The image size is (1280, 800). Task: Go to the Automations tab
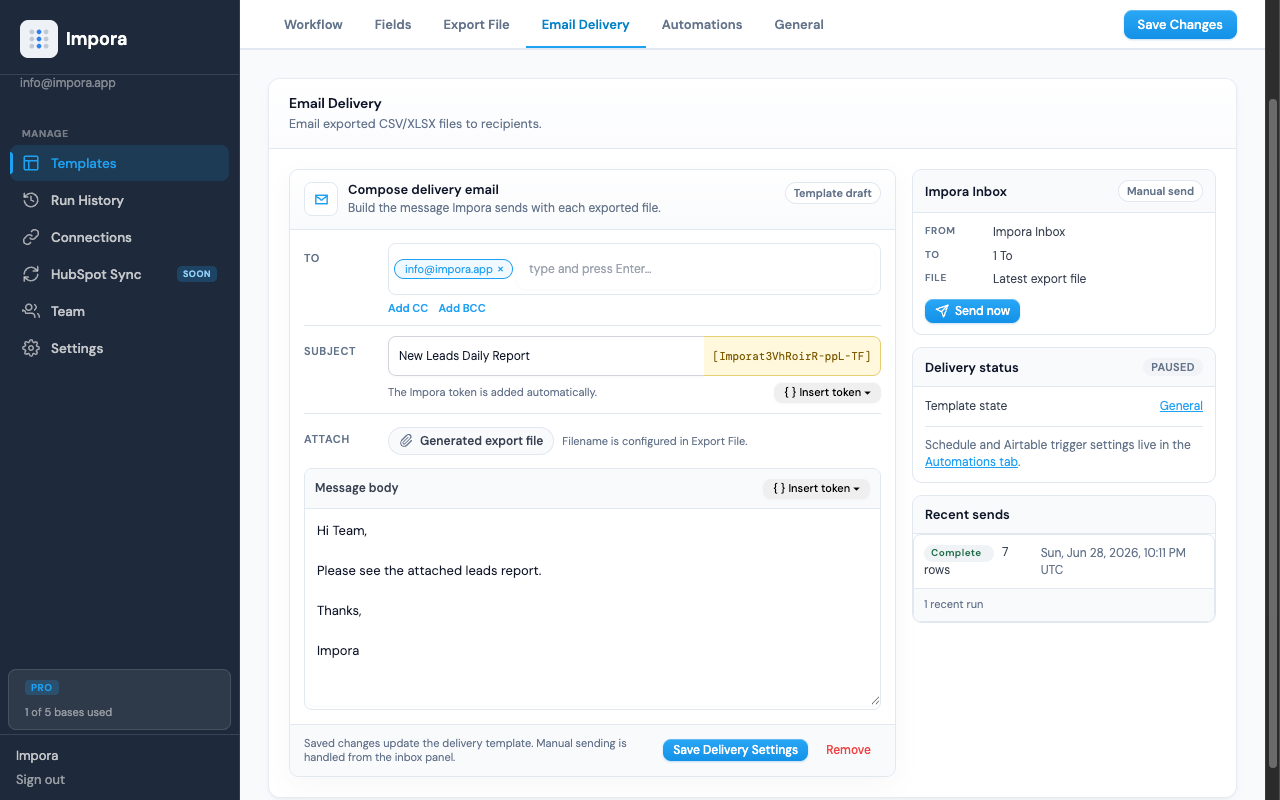pos(702,24)
